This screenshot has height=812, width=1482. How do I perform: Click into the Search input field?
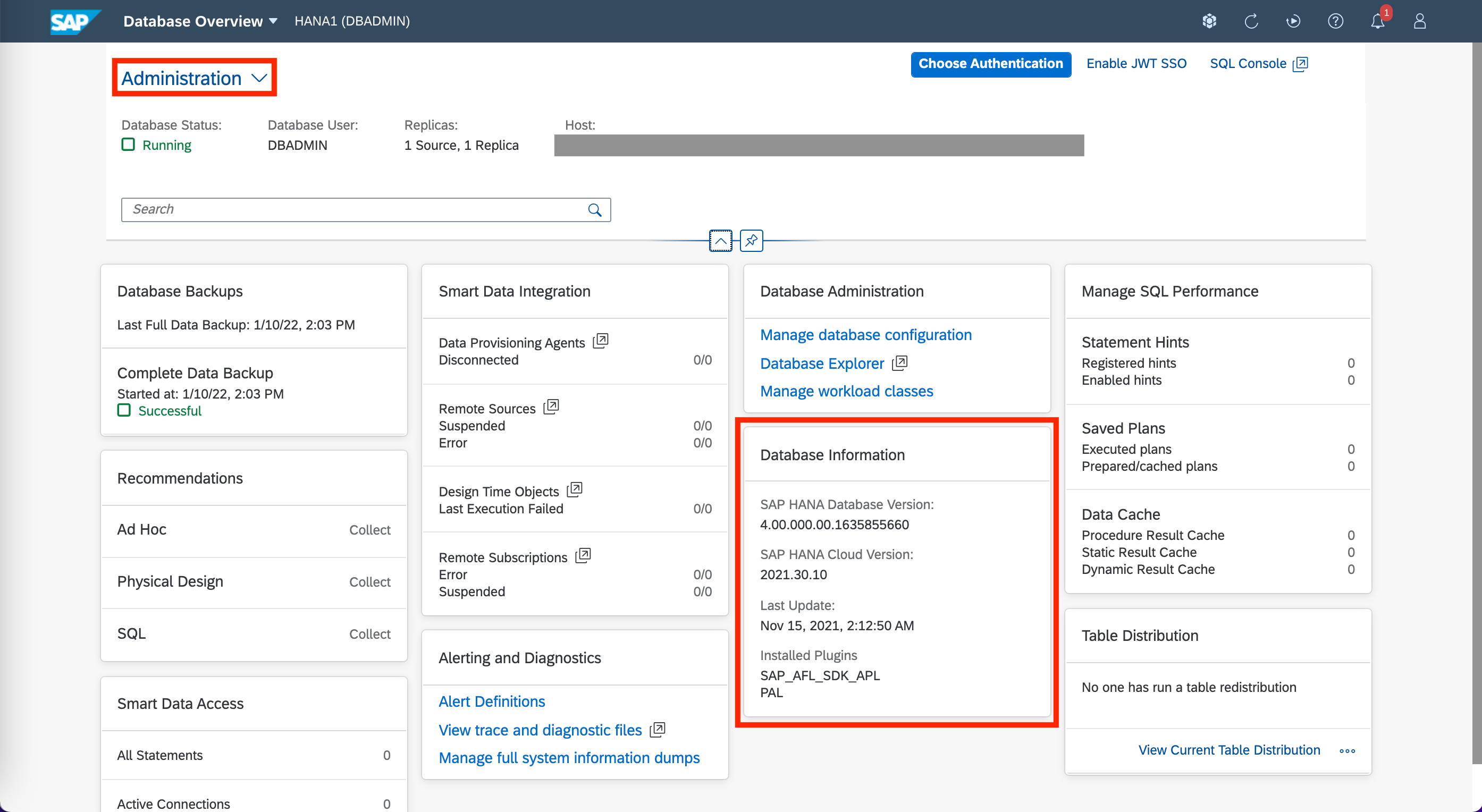point(351,209)
